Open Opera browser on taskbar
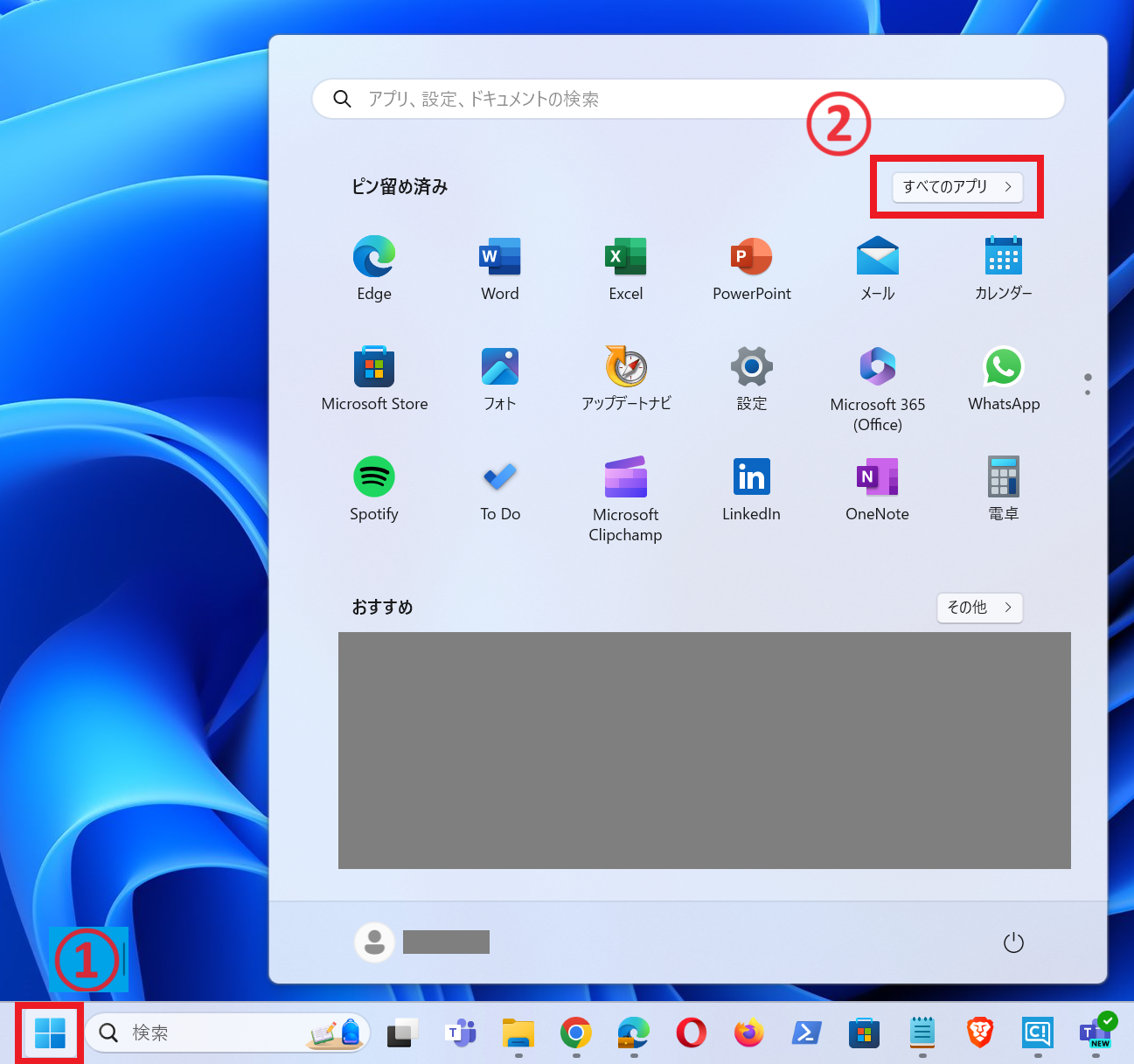Viewport: 1134px width, 1064px height. click(691, 1033)
